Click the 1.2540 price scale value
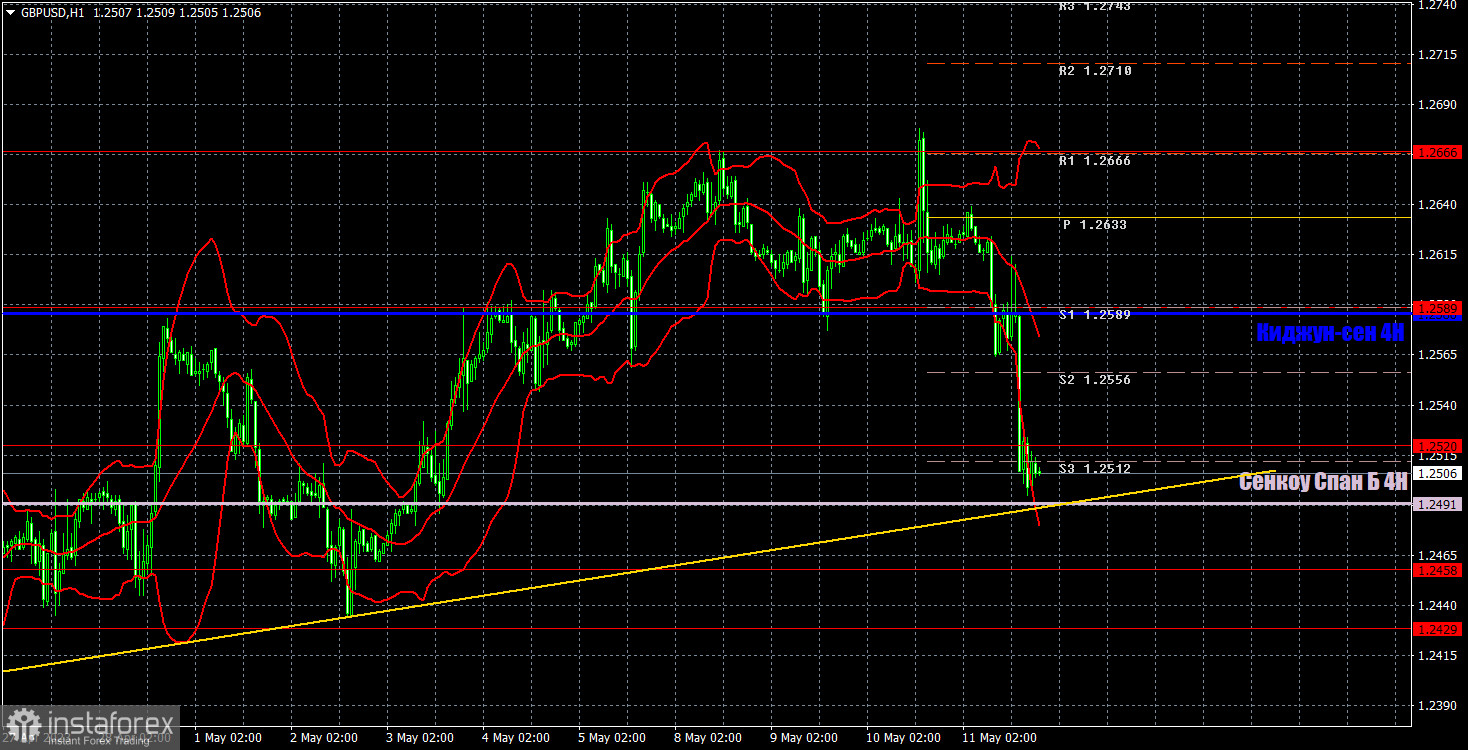This screenshot has height=750, width=1468. tap(1437, 405)
